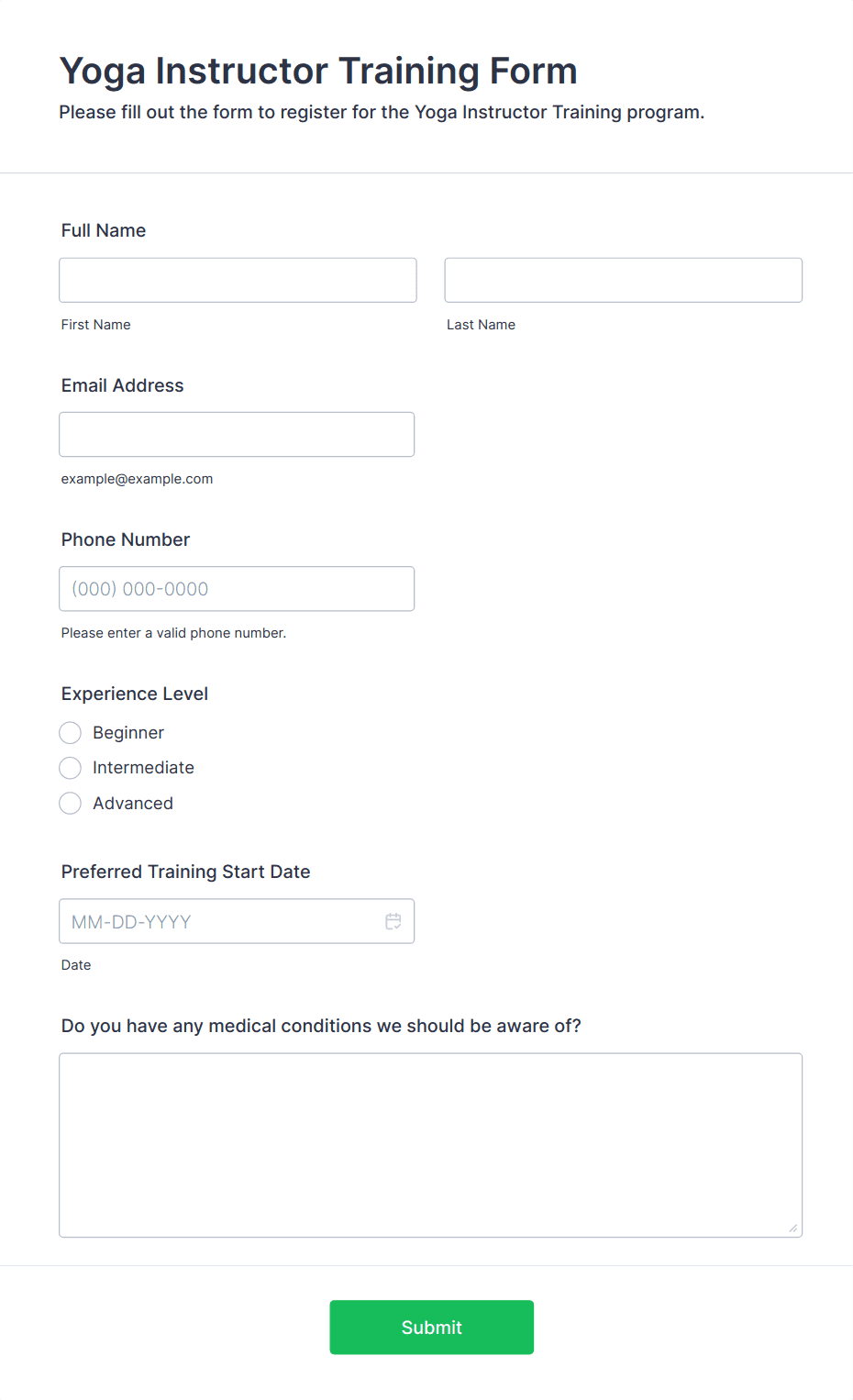Screen dimensions: 853x1400
Task: Click the Phone Number label
Action: (x=126, y=539)
